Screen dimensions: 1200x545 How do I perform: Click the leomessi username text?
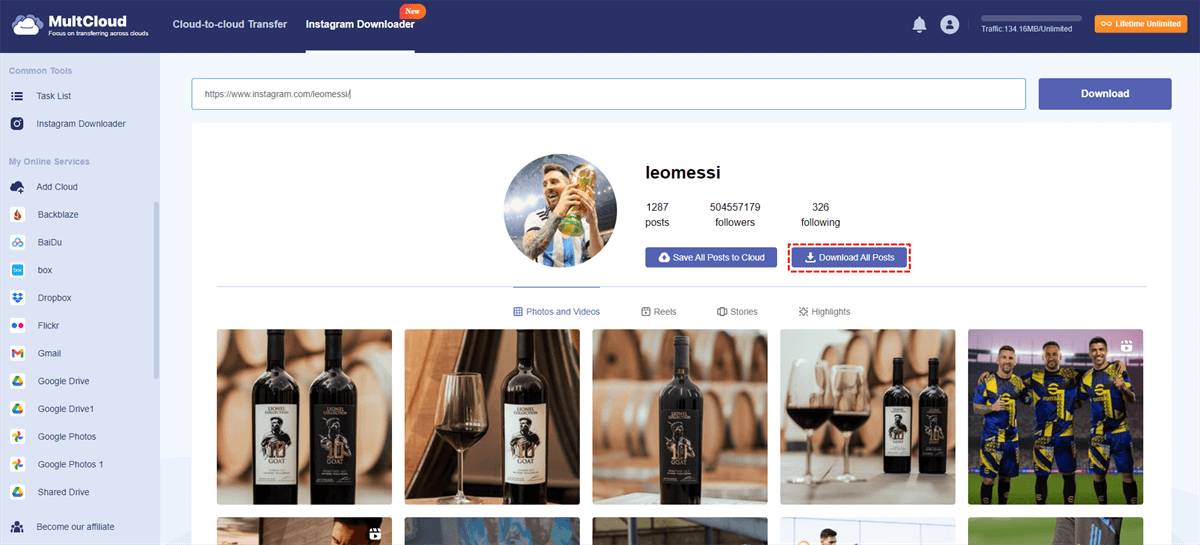[683, 173]
